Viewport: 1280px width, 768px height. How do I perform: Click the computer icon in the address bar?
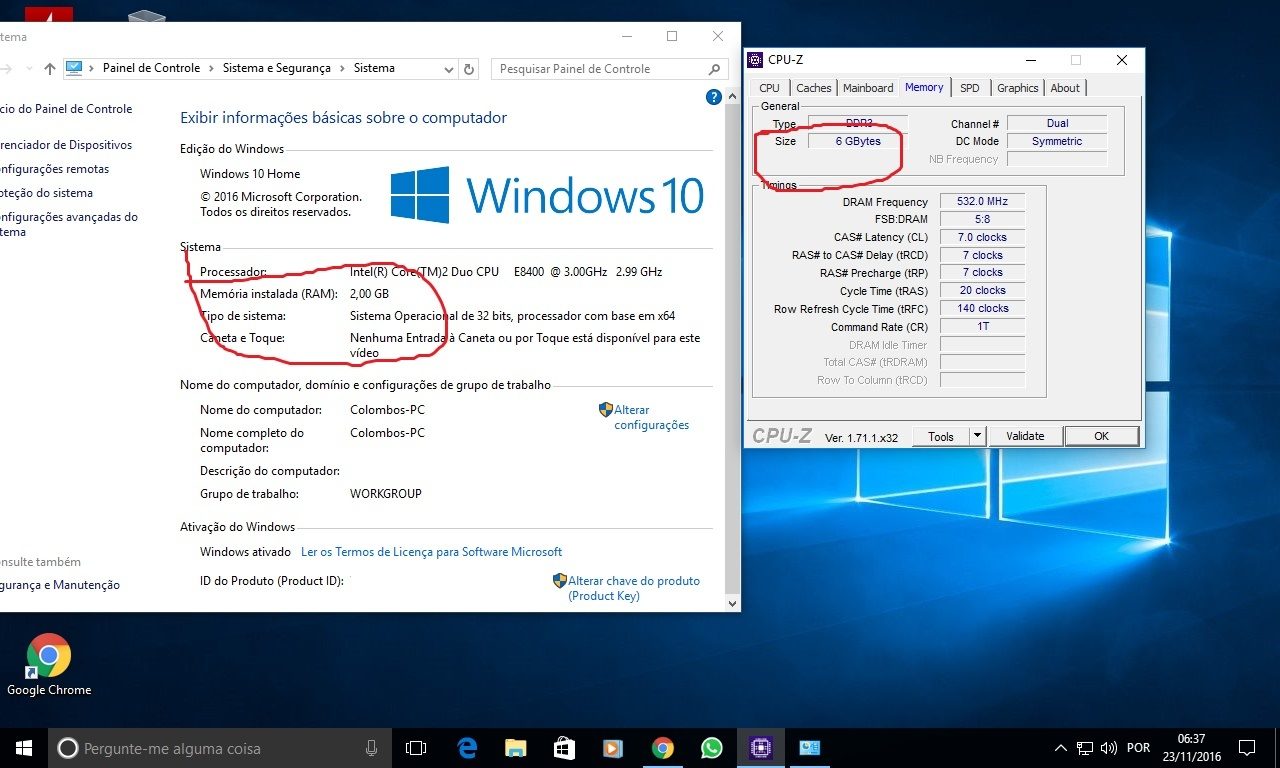(74, 68)
